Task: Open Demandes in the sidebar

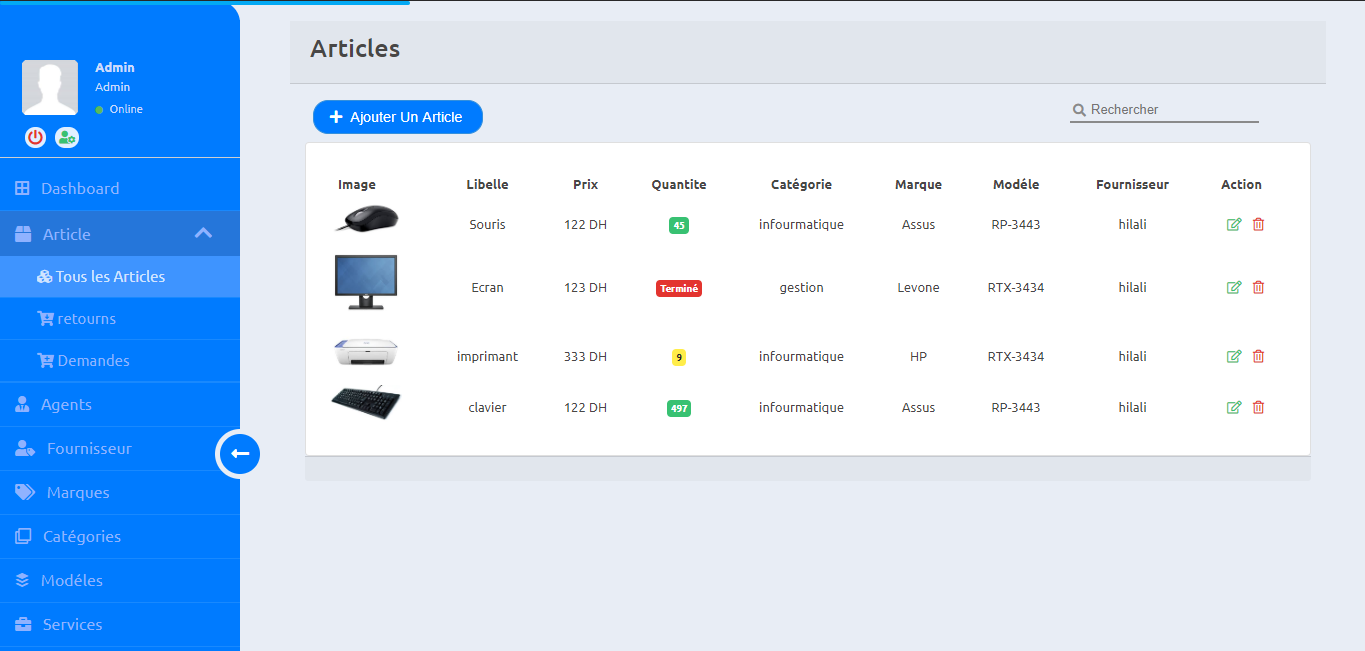Action: point(93,361)
